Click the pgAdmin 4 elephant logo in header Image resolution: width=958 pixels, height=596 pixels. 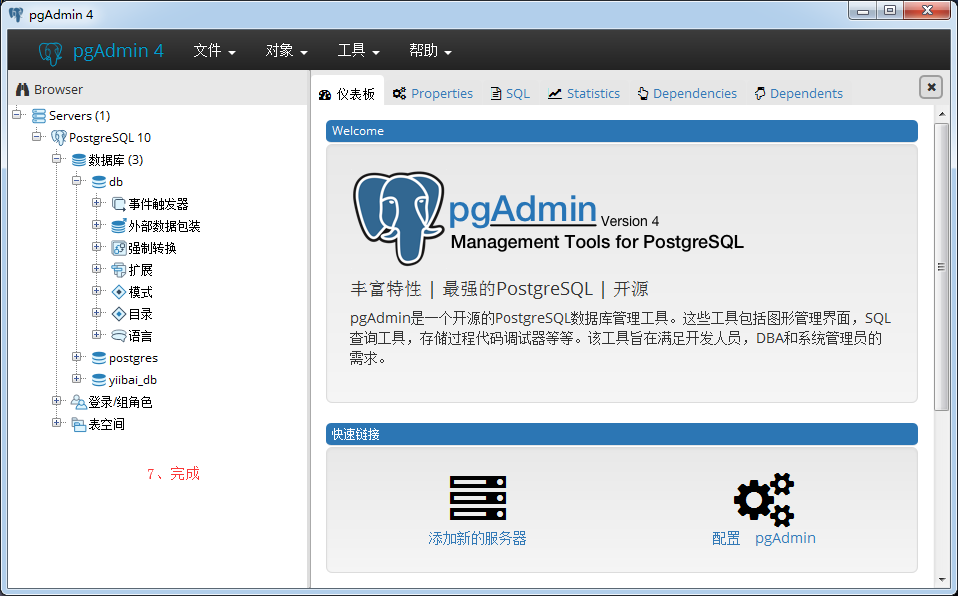(51, 53)
